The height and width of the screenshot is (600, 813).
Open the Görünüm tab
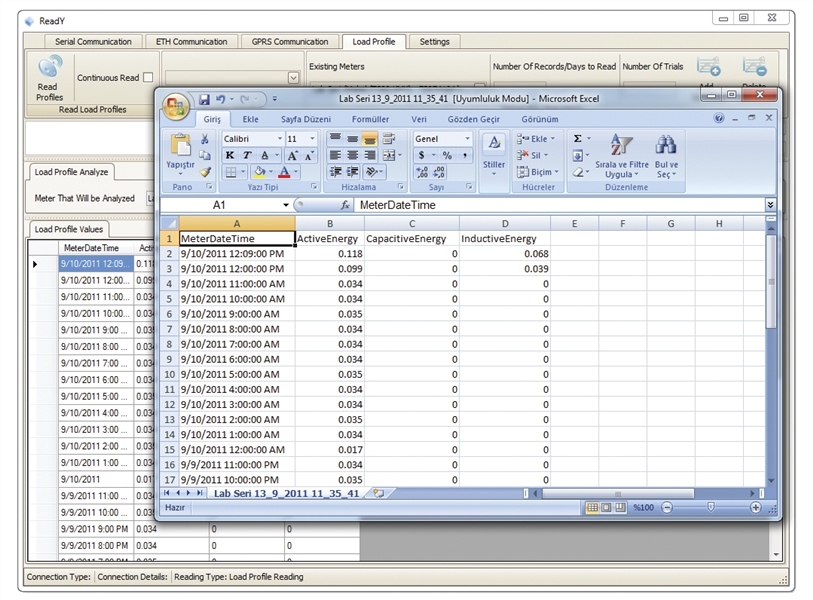click(540, 119)
